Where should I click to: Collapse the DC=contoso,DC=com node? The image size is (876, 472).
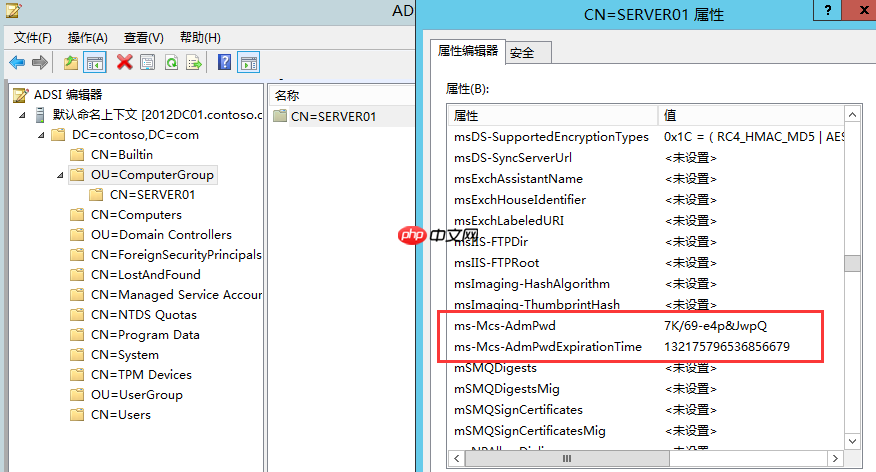pyautogui.click(x=41, y=135)
